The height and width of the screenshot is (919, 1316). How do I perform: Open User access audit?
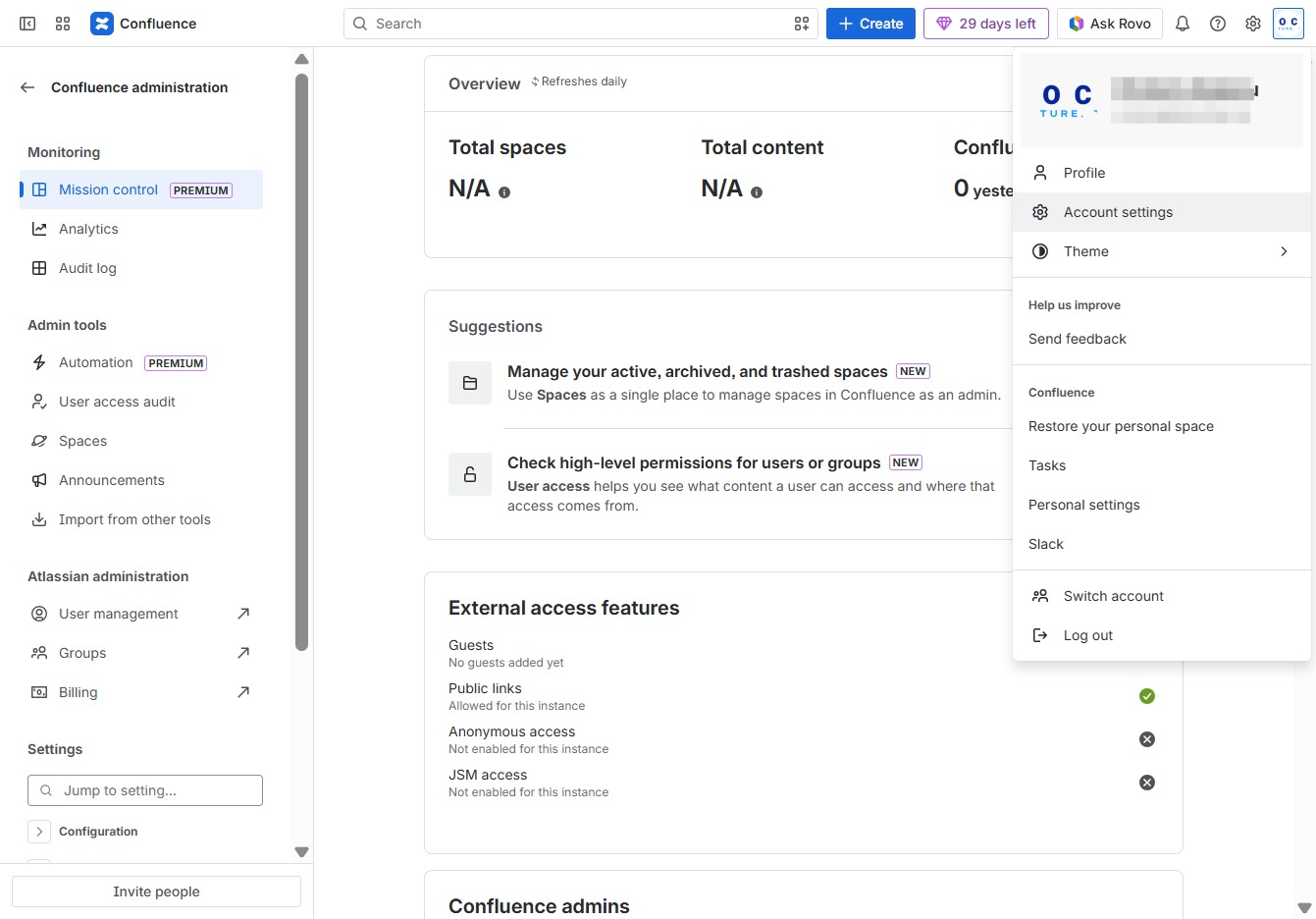point(141,402)
